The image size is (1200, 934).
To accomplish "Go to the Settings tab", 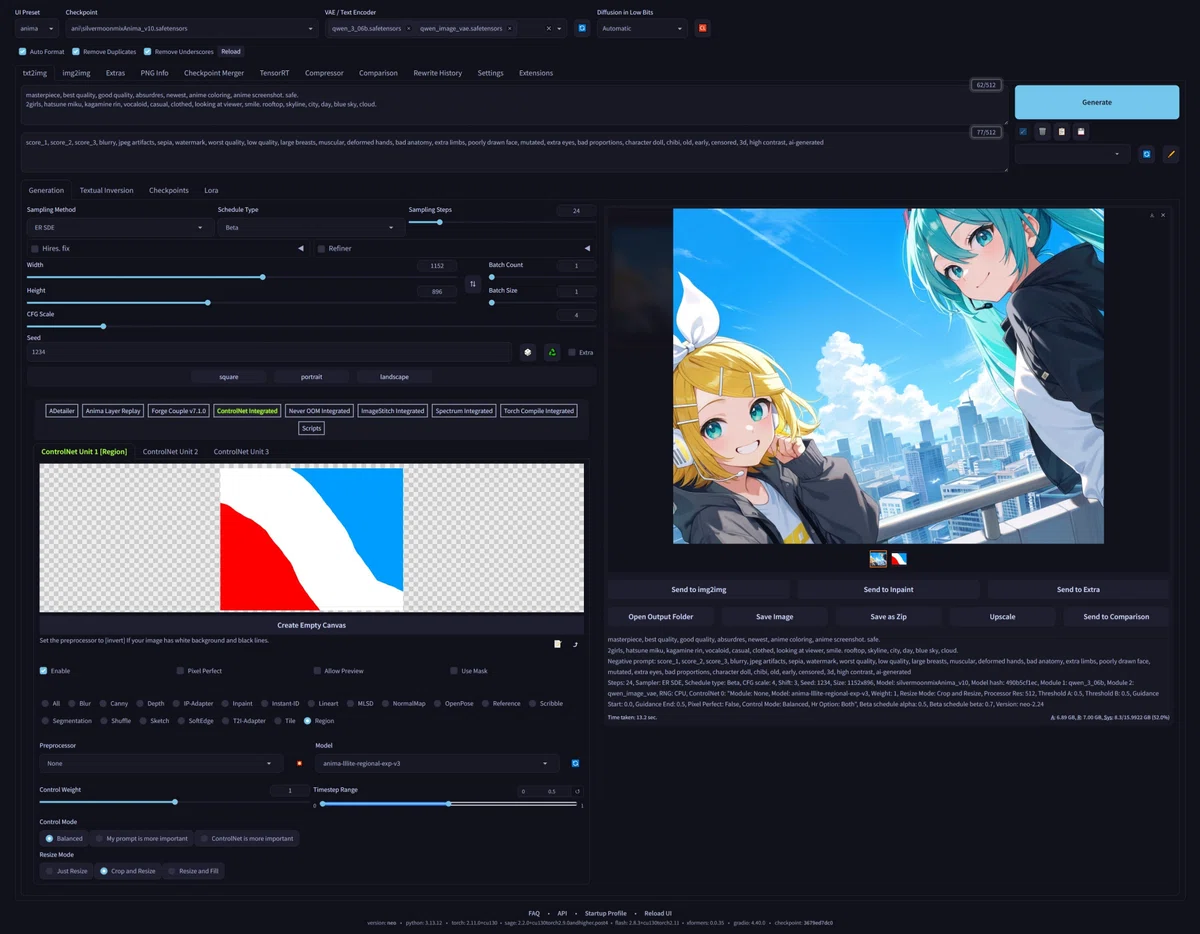I will tap(490, 73).
